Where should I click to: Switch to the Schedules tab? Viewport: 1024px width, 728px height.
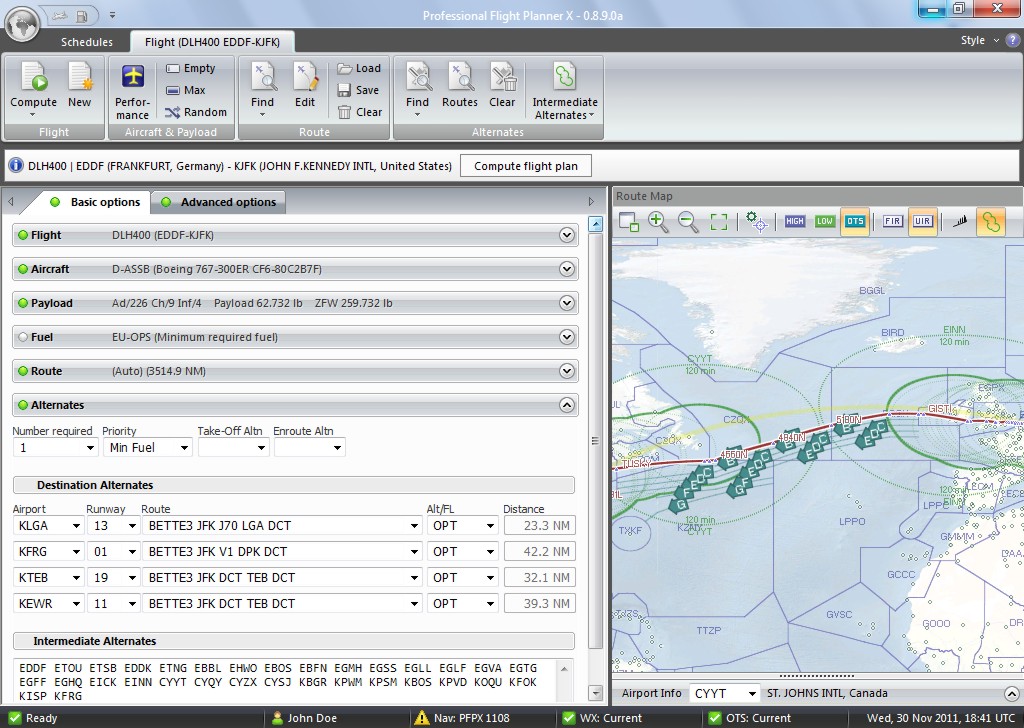tap(85, 42)
